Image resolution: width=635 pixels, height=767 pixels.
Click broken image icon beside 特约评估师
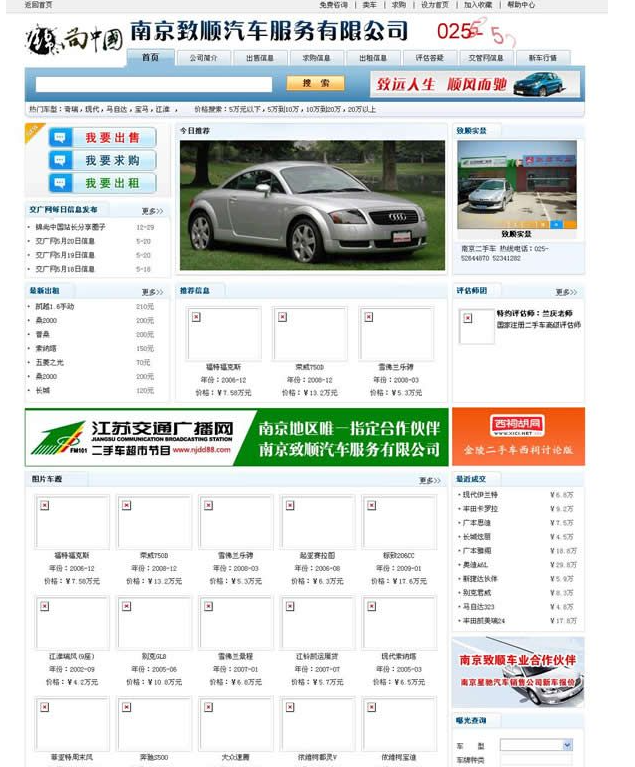tap(468, 318)
